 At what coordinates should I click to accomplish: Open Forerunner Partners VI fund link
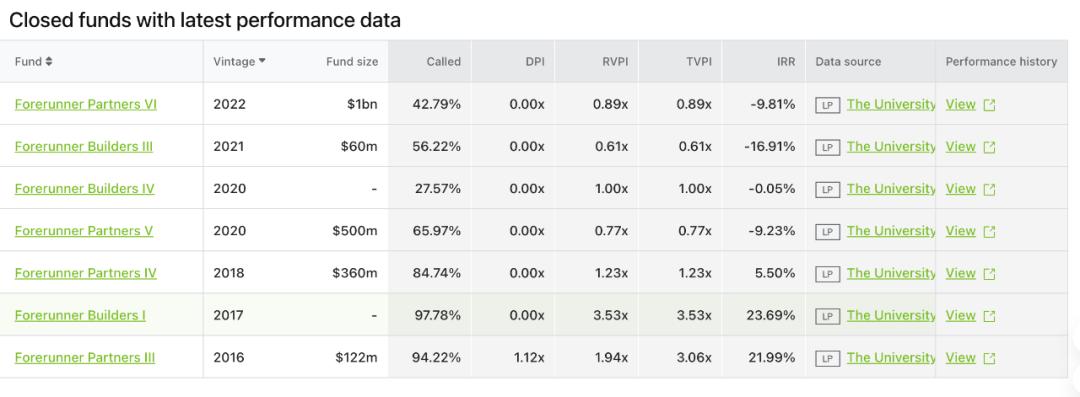85,104
